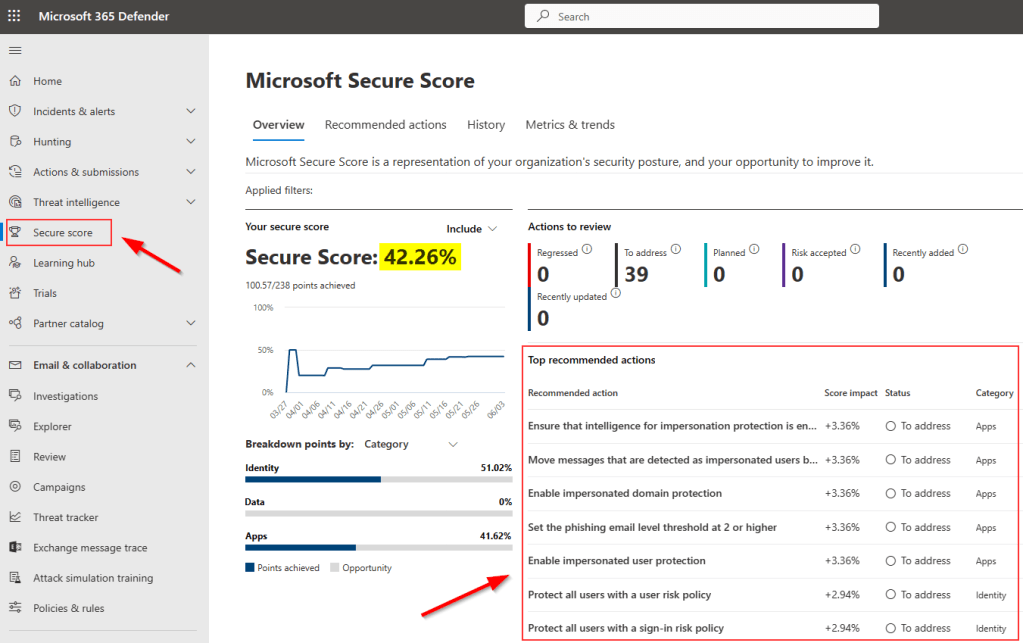This screenshot has width=1023, height=643.
Task: Open Learning hub icon in sidebar
Action: point(15,263)
